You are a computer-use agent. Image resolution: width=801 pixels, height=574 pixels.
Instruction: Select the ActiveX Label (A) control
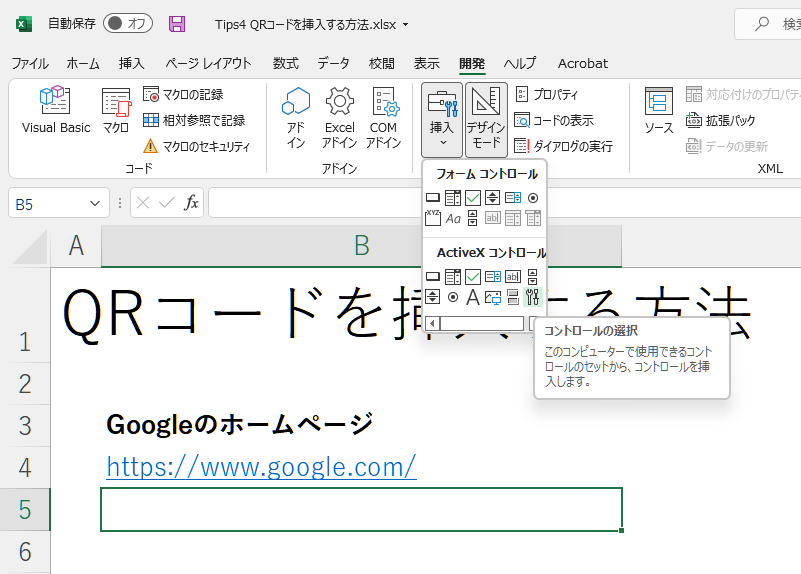pyautogui.click(x=473, y=297)
